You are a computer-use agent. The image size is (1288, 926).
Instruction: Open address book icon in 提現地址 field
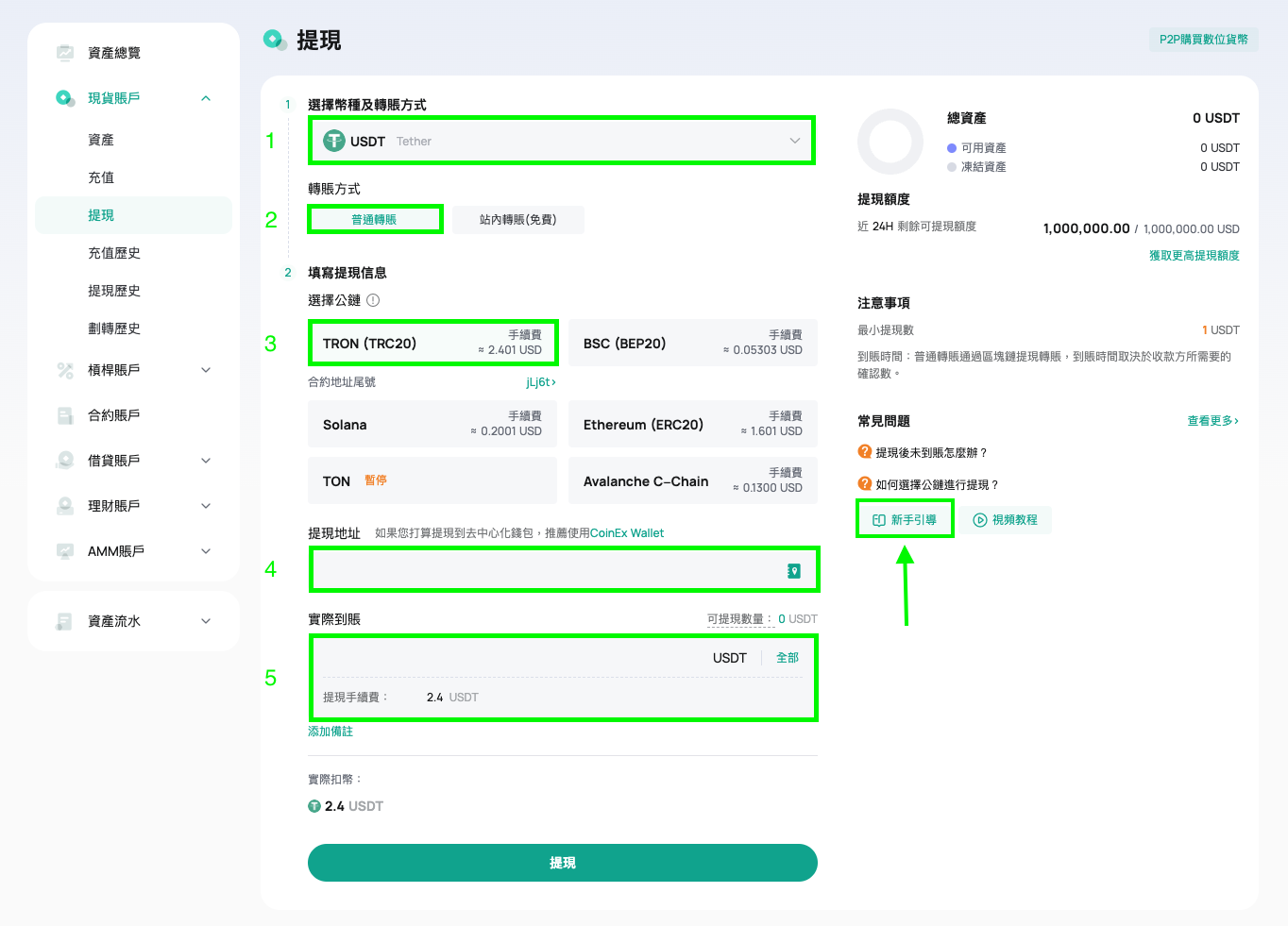click(x=794, y=570)
